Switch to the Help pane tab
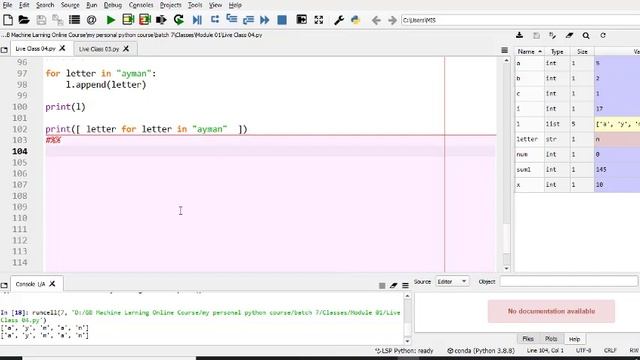The width and height of the screenshot is (640, 360). coord(574,339)
